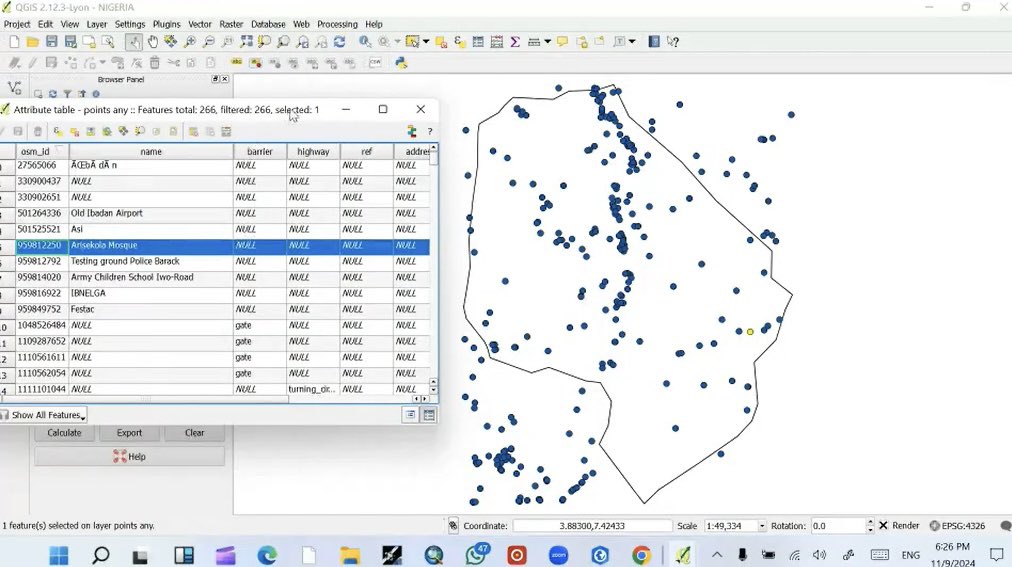Click Deselect Features from All Layers icon

click(441, 42)
